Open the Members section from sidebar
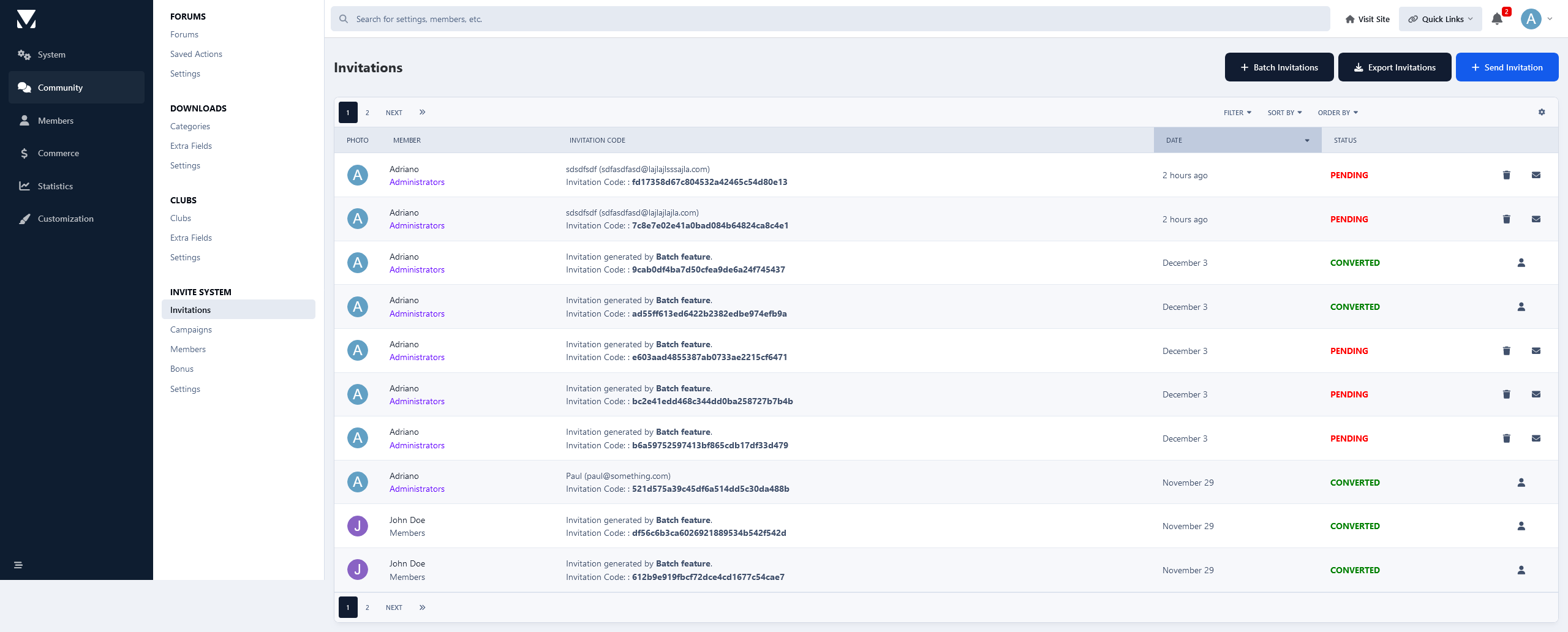The height and width of the screenshot is (632, 1568). tap(55, 120)
